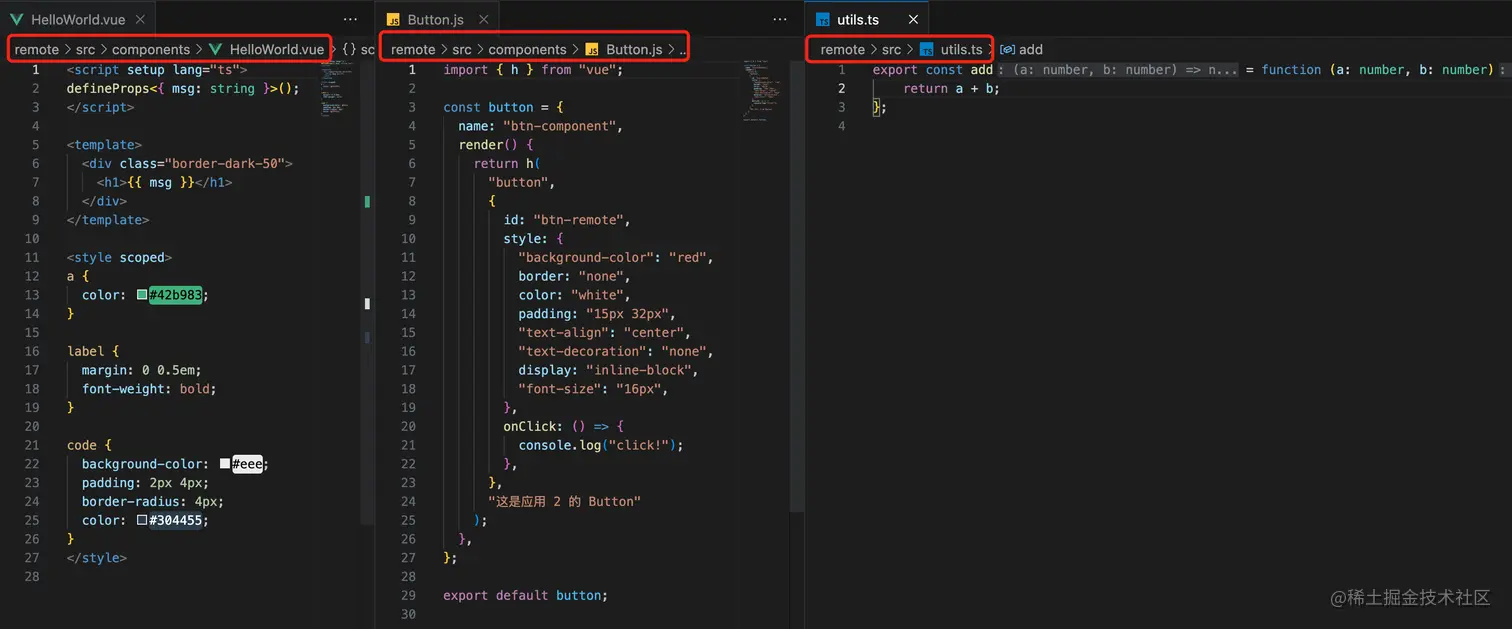
Task: Click '"这是应用 2 的 Button"' string
Action: [565, 501]
